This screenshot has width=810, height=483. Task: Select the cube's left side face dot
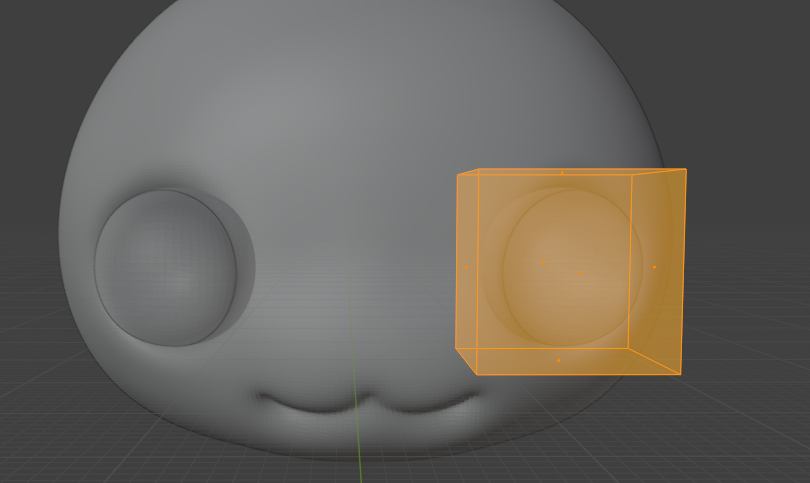pyautogui.click(x=466, y=267)
